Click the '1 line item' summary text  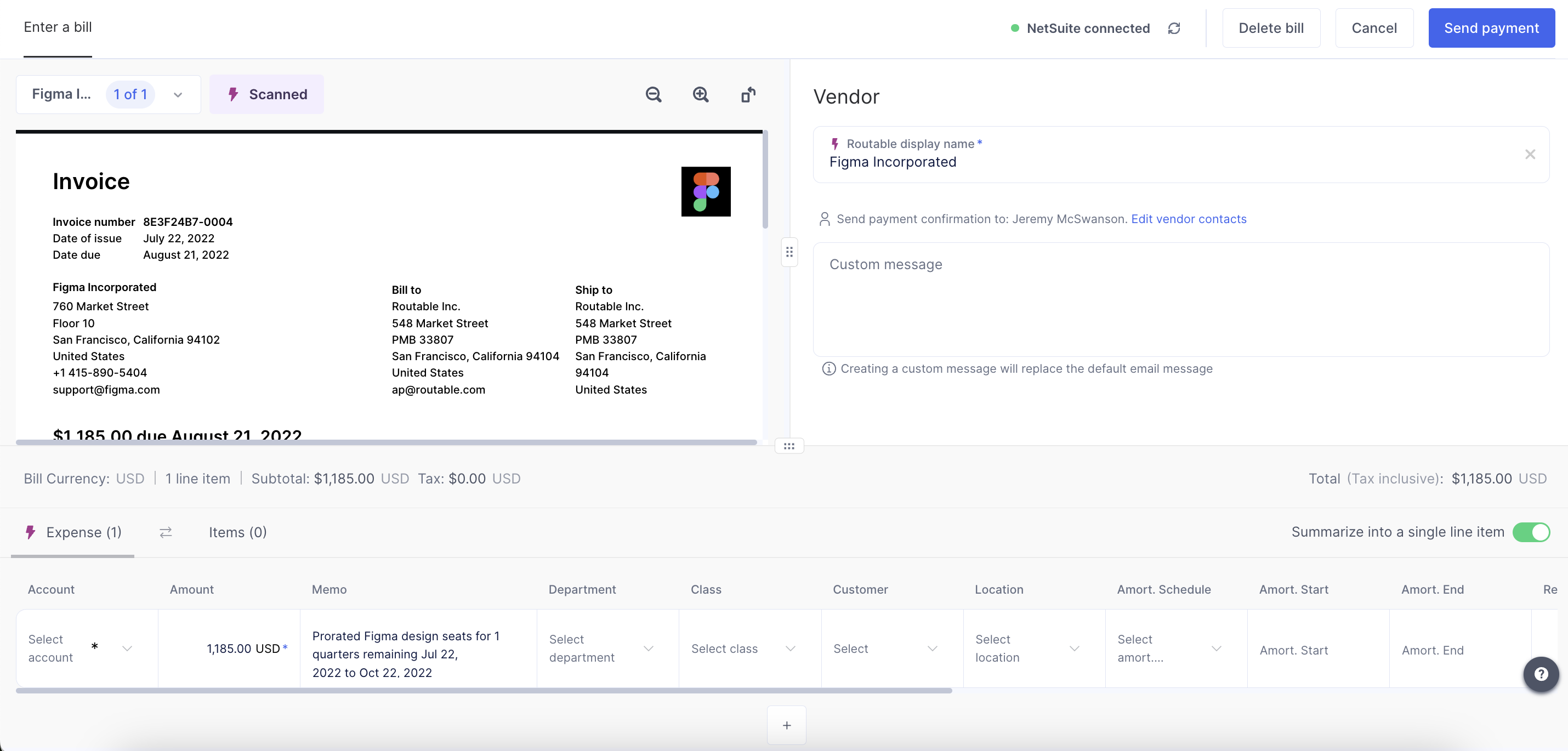[x=198, y=479]
